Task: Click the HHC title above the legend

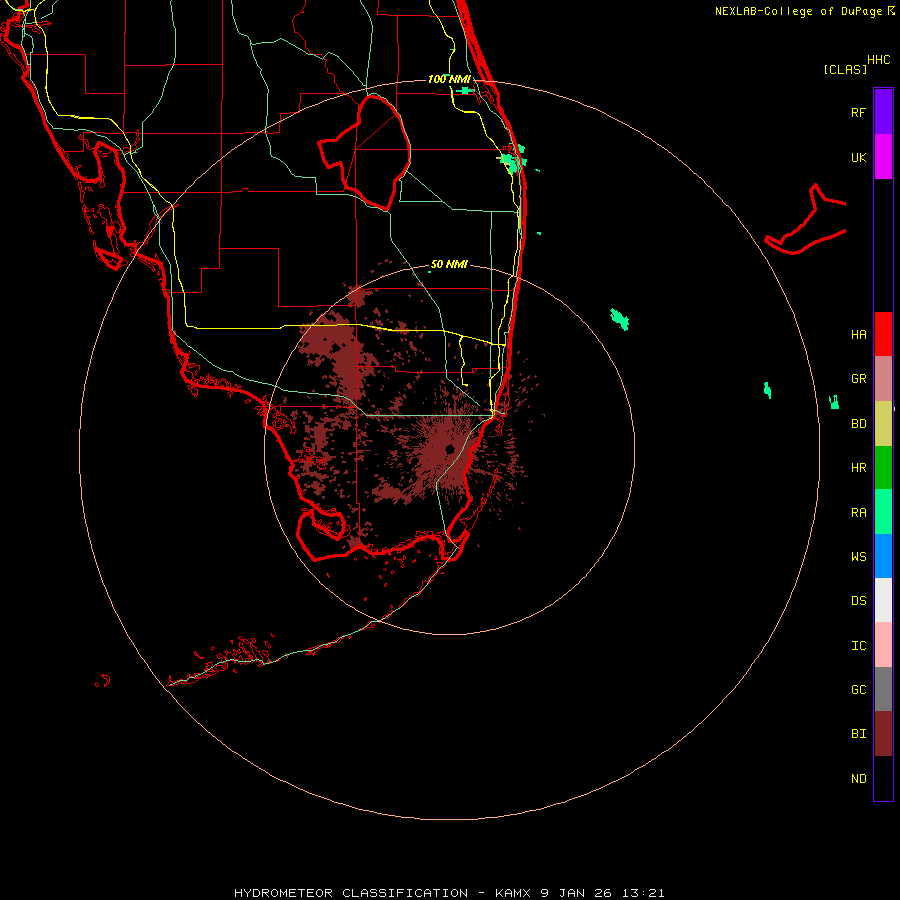Action: [879, 60]
